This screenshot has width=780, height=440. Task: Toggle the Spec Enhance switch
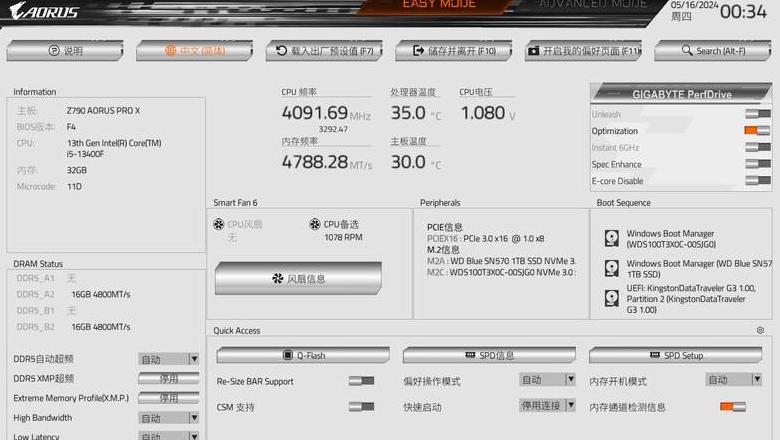(758, 164)
